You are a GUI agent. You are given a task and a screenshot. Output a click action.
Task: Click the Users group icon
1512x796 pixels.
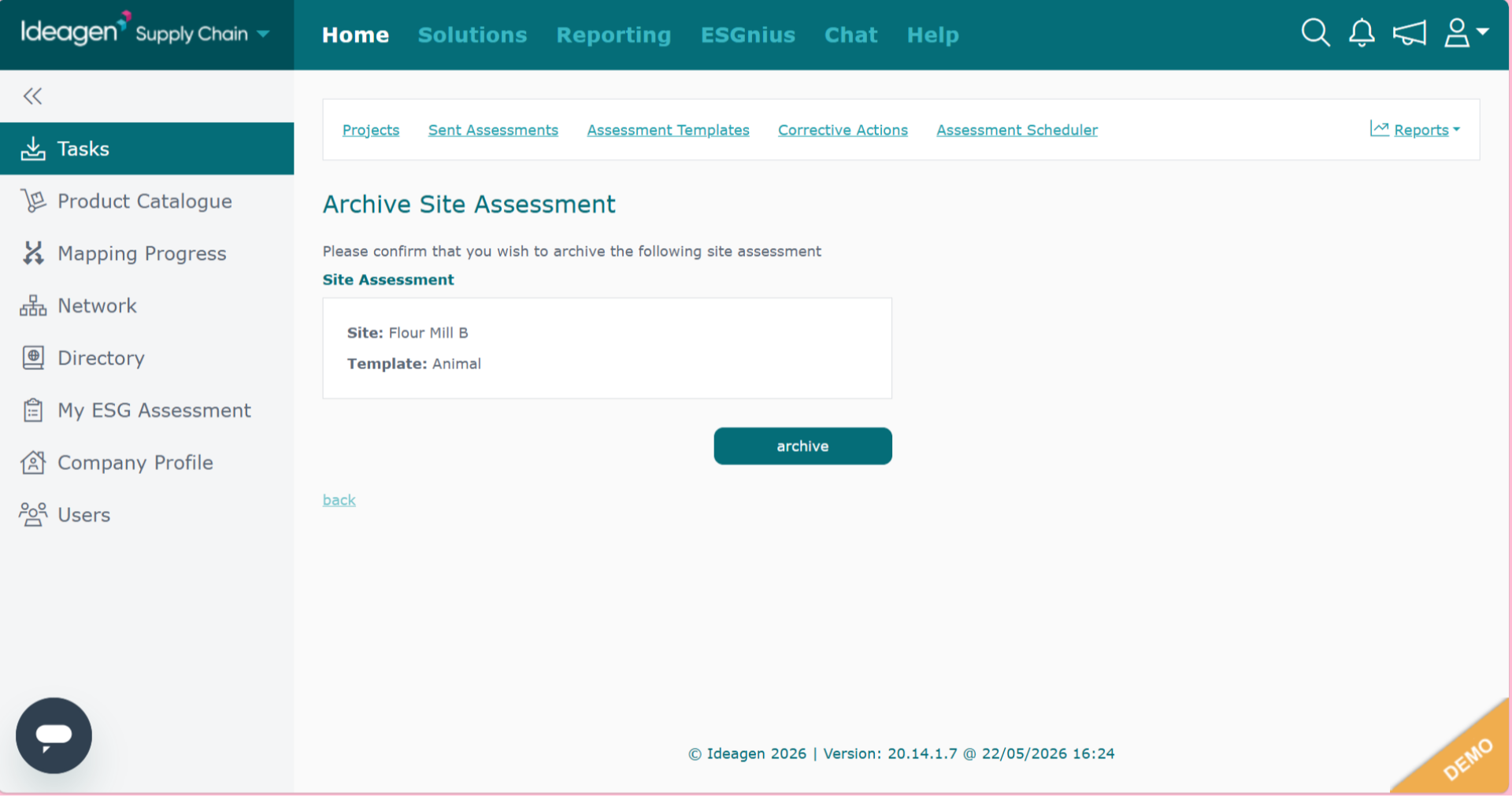tap(33, 514)
